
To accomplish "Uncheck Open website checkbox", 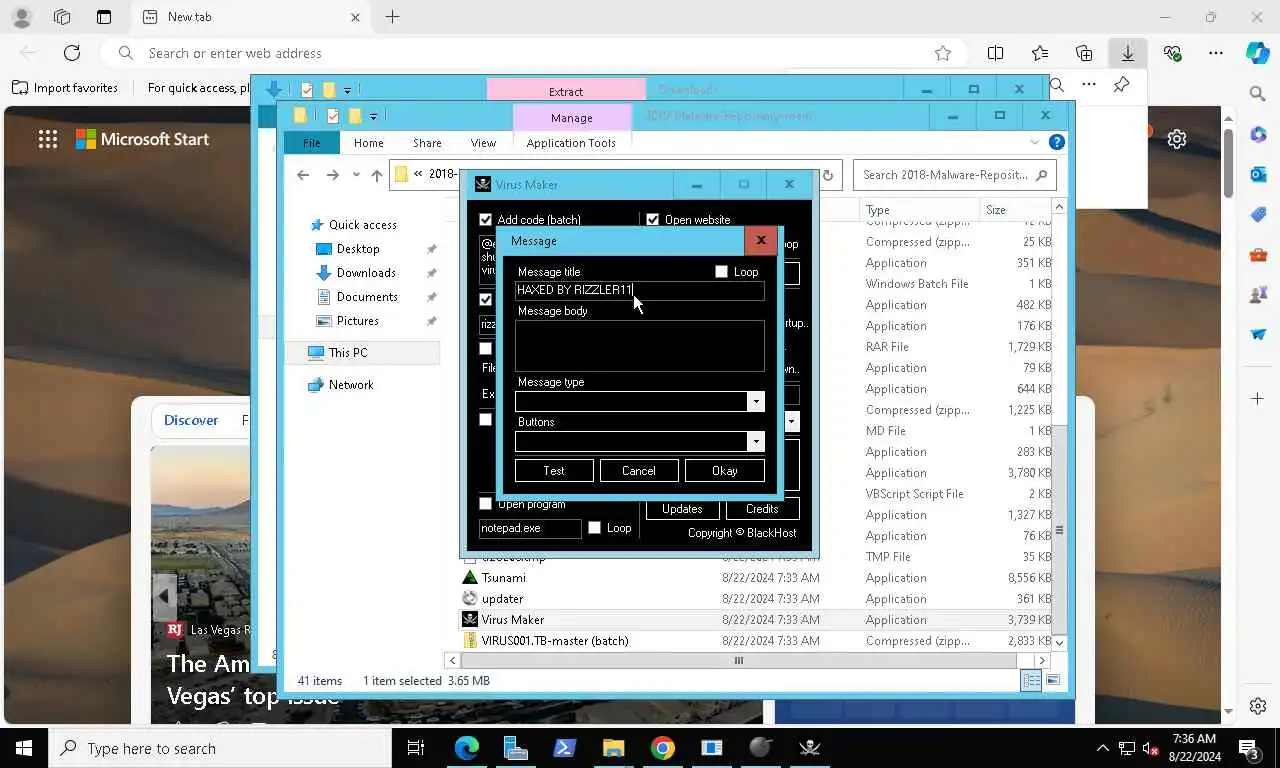I will [x=653, y=220].
